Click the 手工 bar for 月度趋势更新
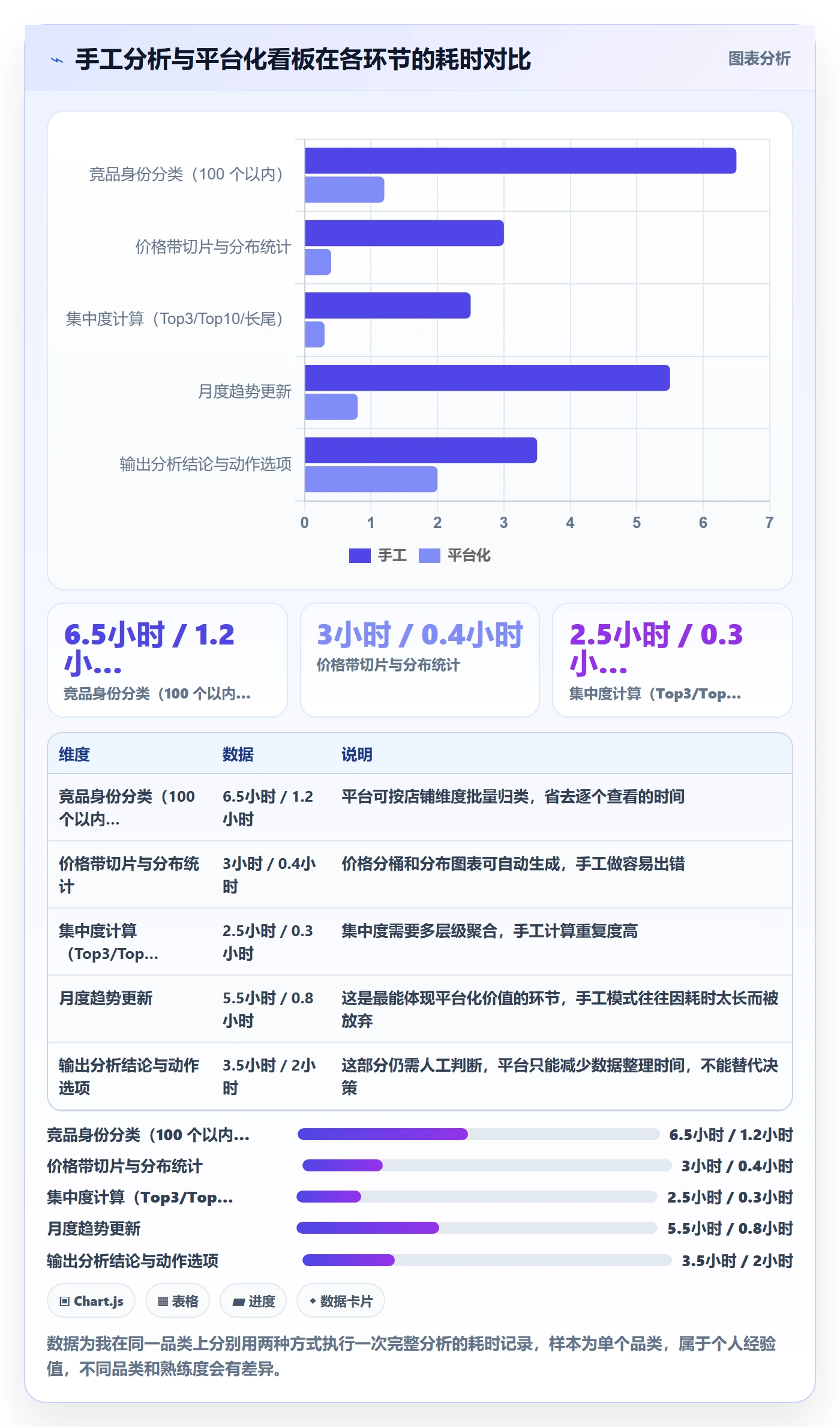 [x=487, y=378]
